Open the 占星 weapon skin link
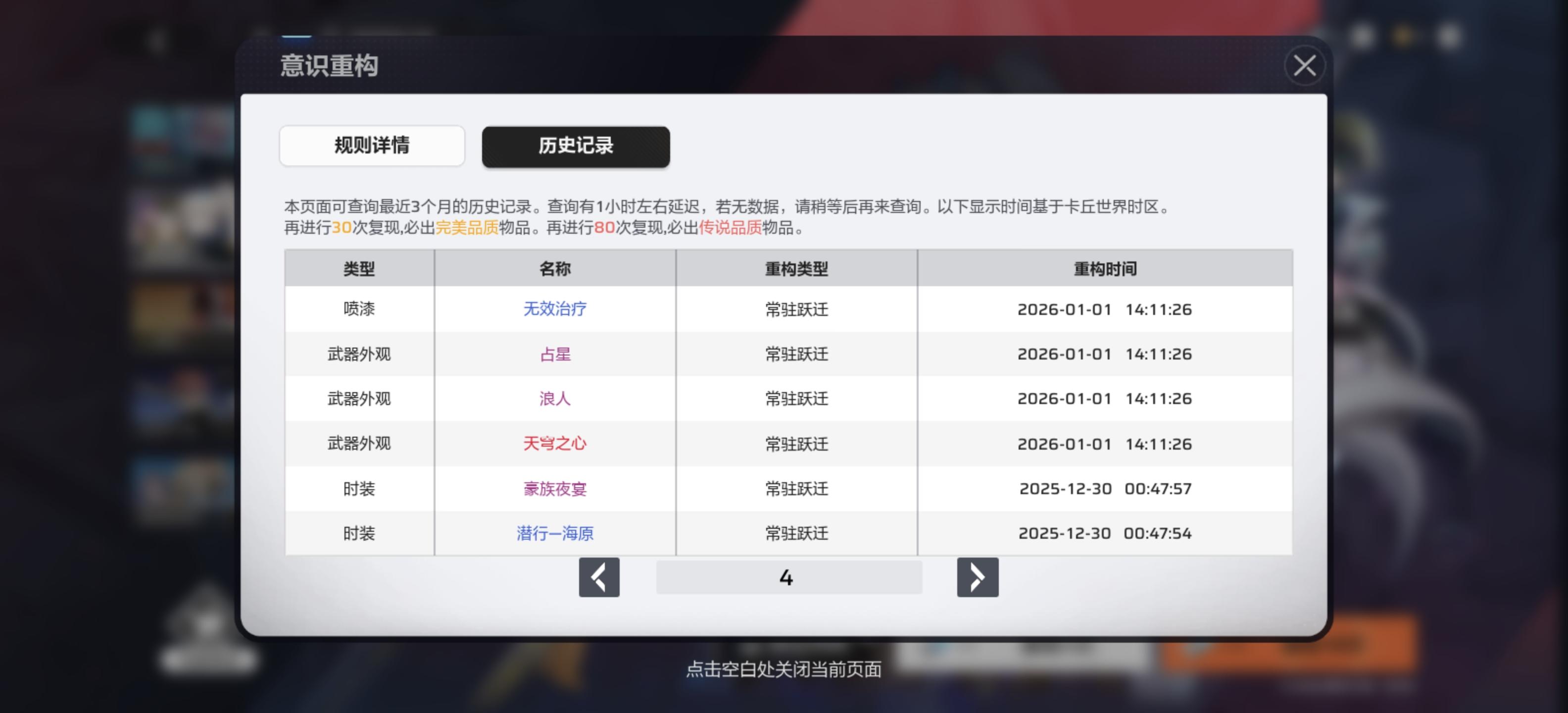The width and height of the screenshot is (1568, 713). point(554,355)
